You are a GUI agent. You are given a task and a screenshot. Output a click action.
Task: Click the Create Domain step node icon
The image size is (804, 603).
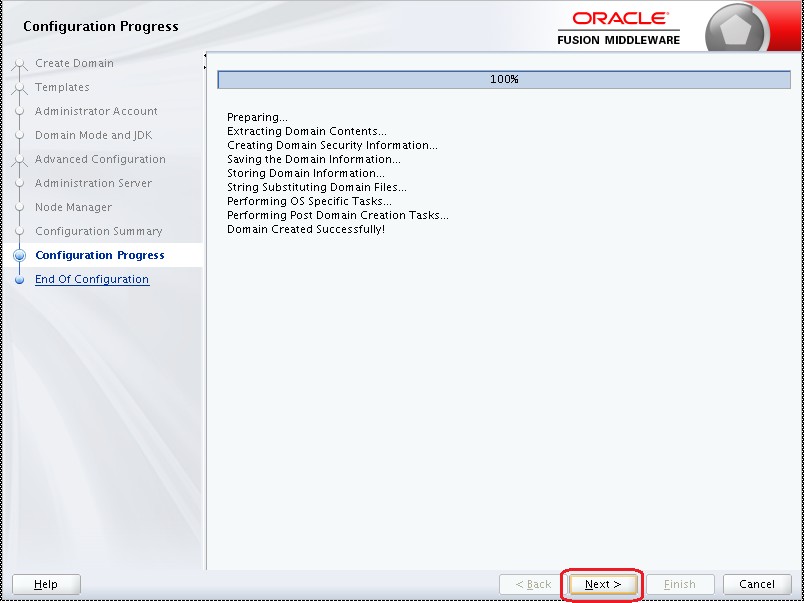[19, 64]
